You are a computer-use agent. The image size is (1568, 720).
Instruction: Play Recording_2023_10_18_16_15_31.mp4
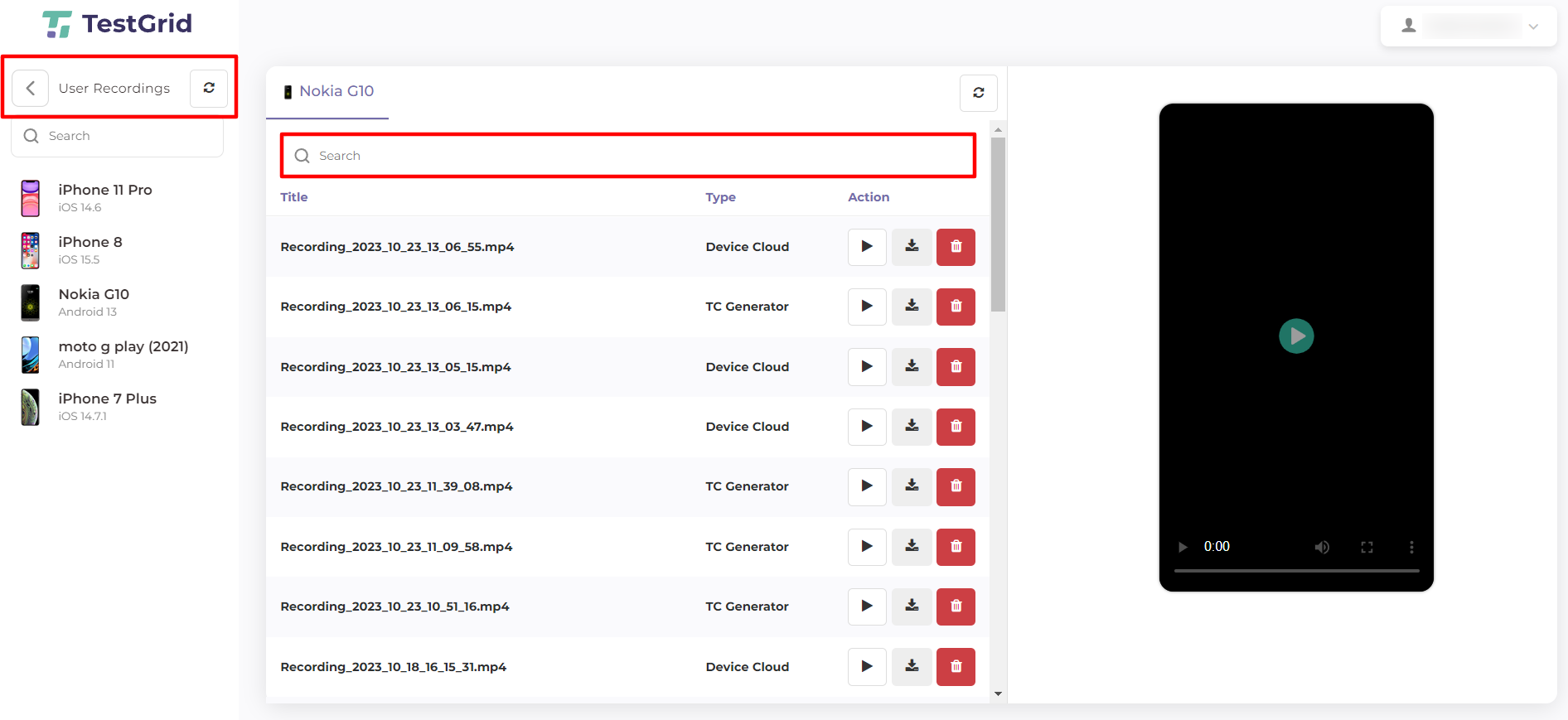867,667
